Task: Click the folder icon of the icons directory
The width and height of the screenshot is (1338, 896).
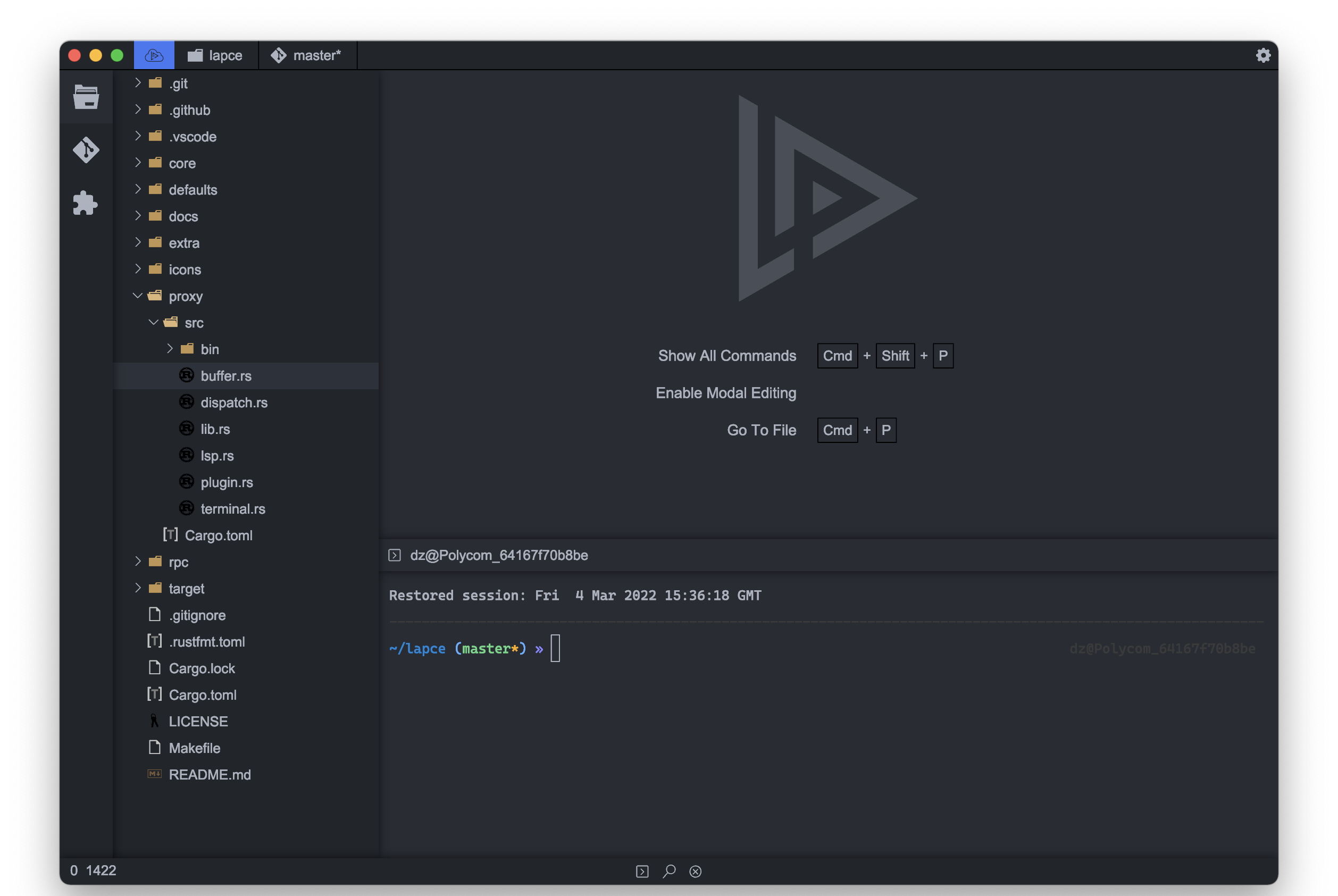Action: tap(155, 269)
